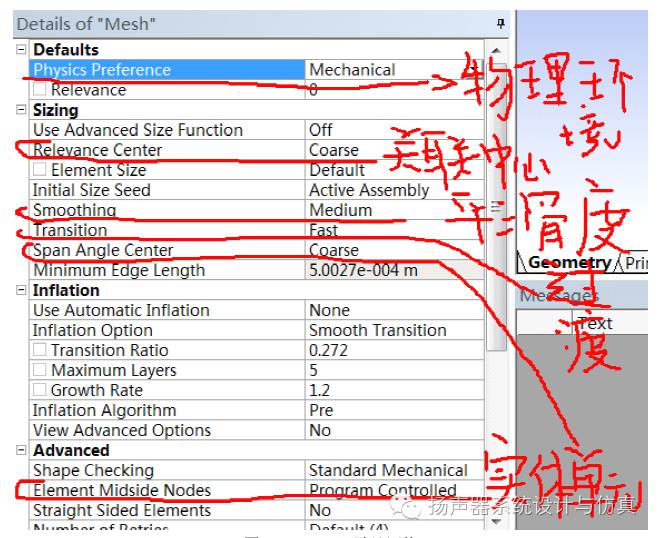659x538 pixels.
Task: Click the pin icon in Details header
Action: 500,24
